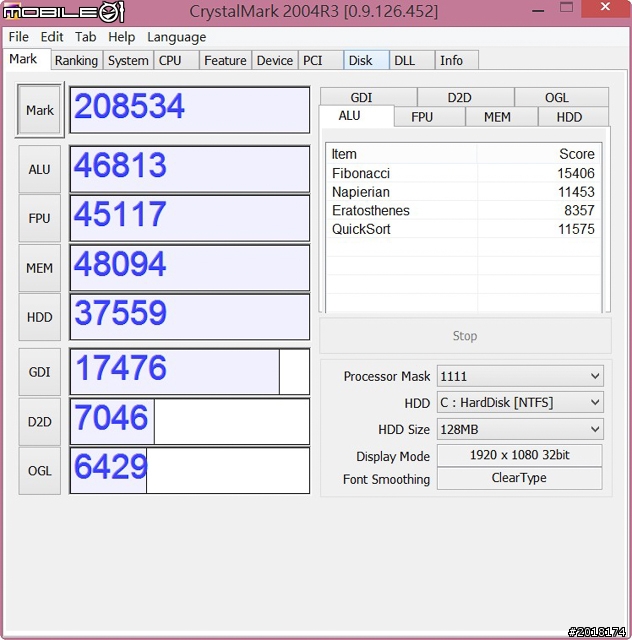Click the FPU score 45117

pos(189,218)
